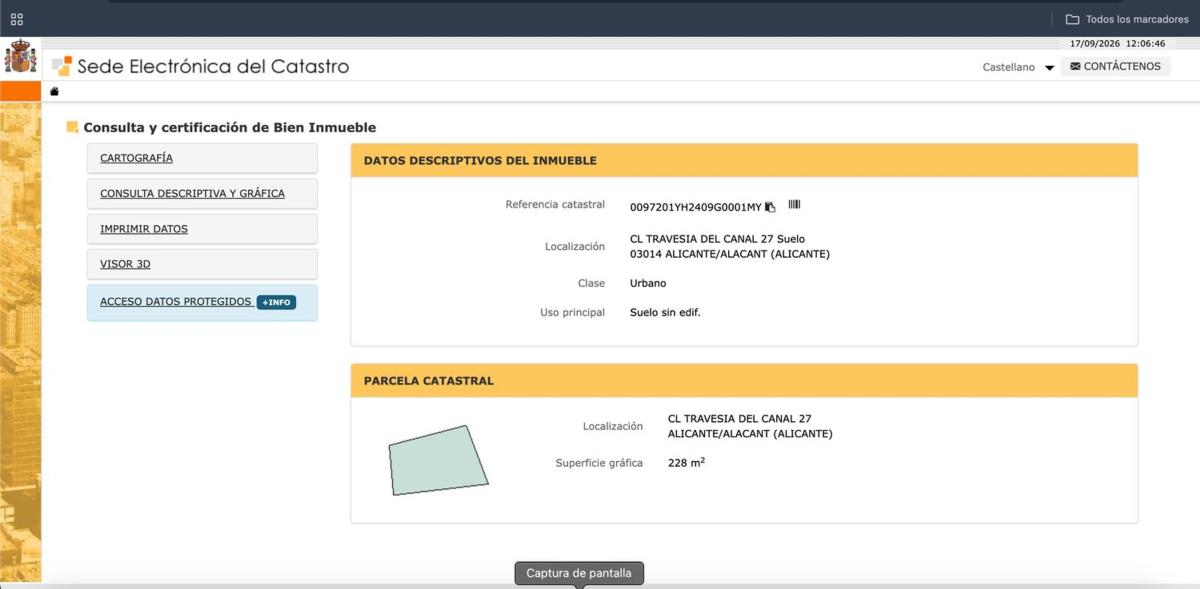Select the cadastral reference 0097201YH2409G0001MY
The image size is (1200, 589).
pos(696,207)
